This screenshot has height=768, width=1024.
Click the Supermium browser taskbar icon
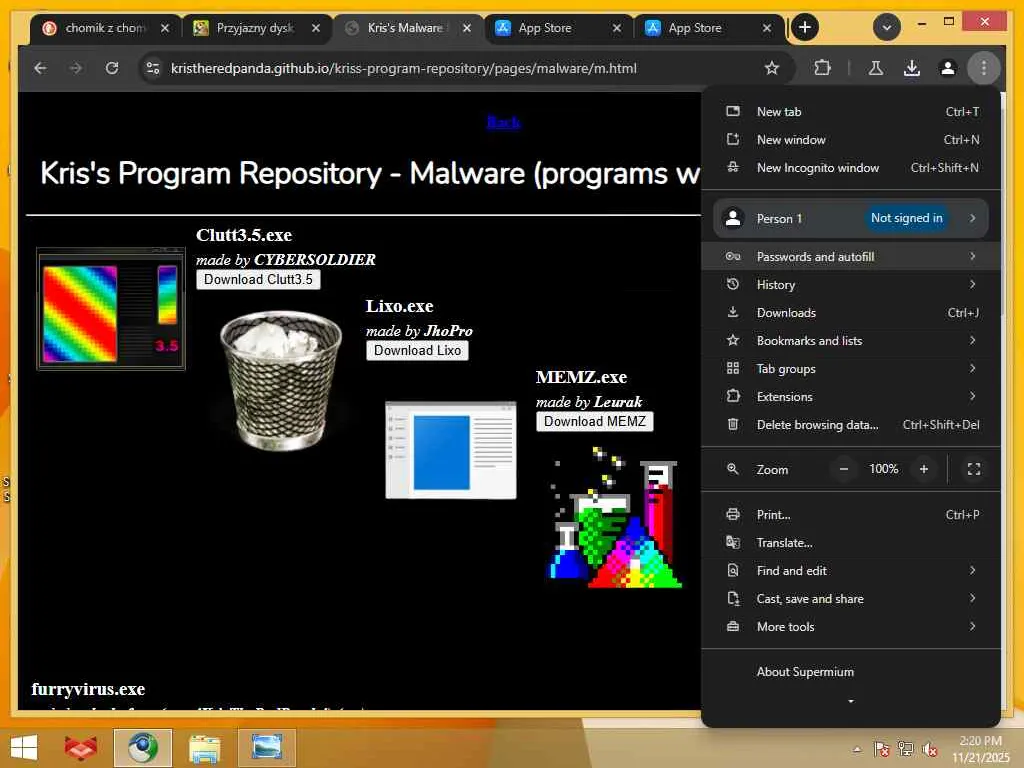coord(142,748)
